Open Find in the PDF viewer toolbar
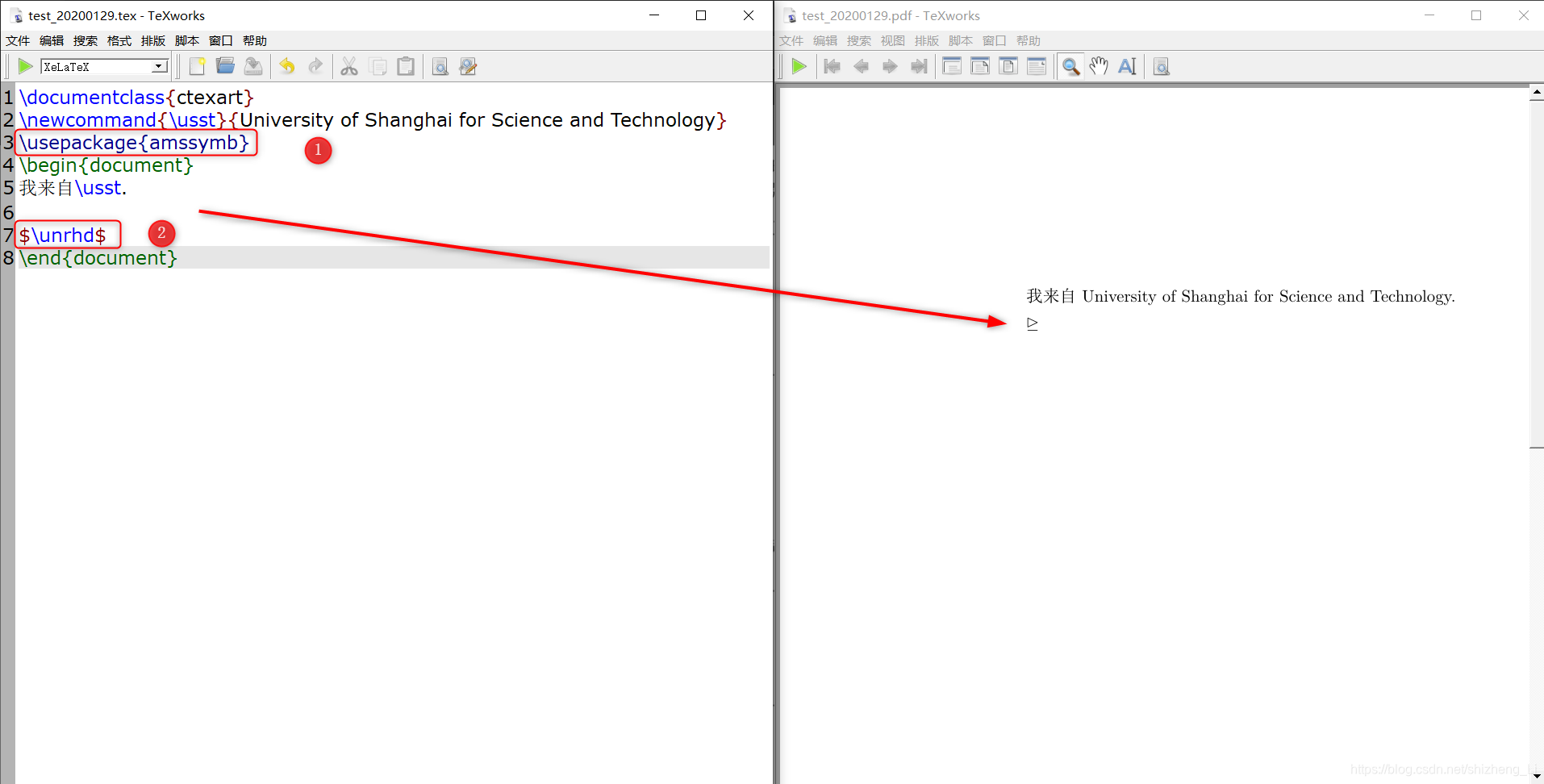The width and height of the screenshot is (1544, 784). (x=1161, y=66)
